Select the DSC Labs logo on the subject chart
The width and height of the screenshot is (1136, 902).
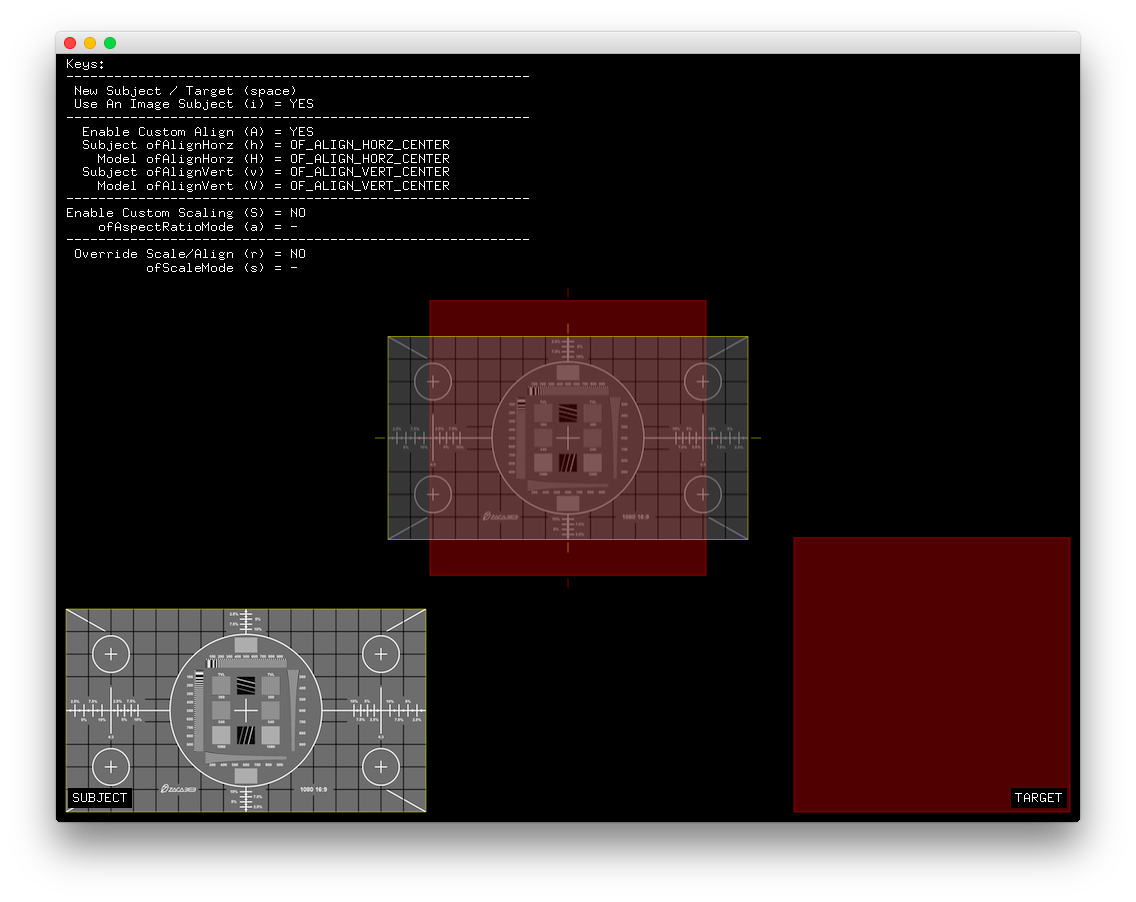[x=176, y=787]
